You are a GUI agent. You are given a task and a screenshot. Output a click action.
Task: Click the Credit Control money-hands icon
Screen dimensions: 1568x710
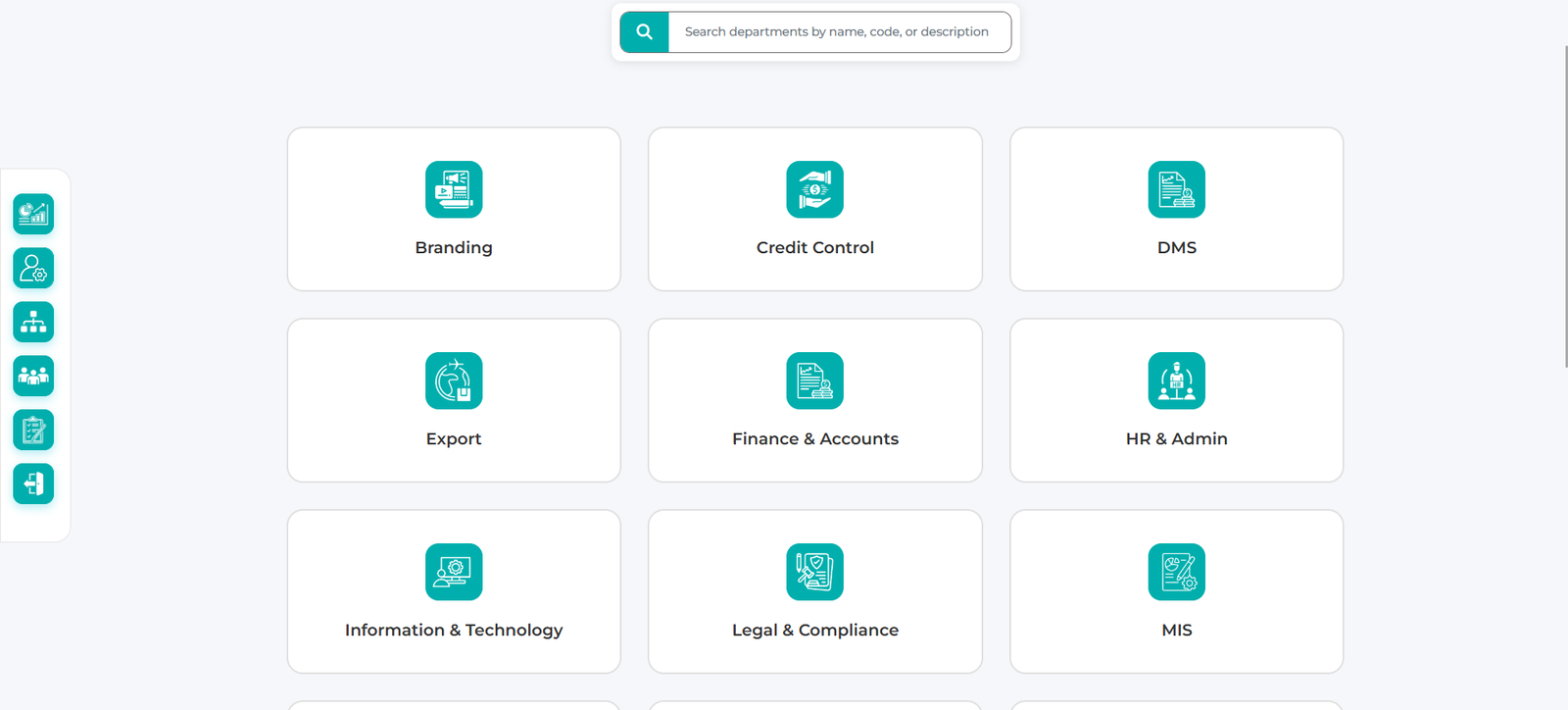pos(815,189)
